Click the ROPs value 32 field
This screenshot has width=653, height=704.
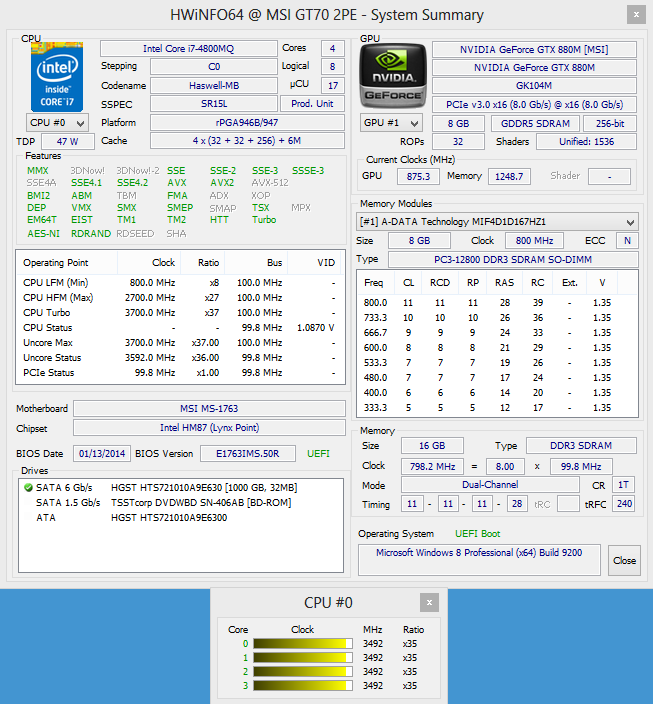pyautogui.click(x=459, y=142)
